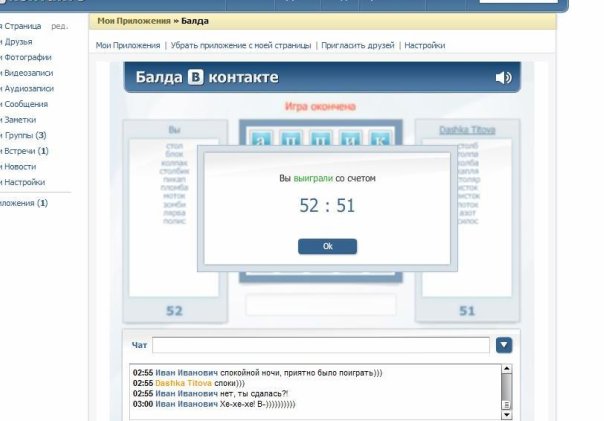Click ред. next to Страница
Image resolution: width=604 pixels, height=421 pixels.
[60, 26]
